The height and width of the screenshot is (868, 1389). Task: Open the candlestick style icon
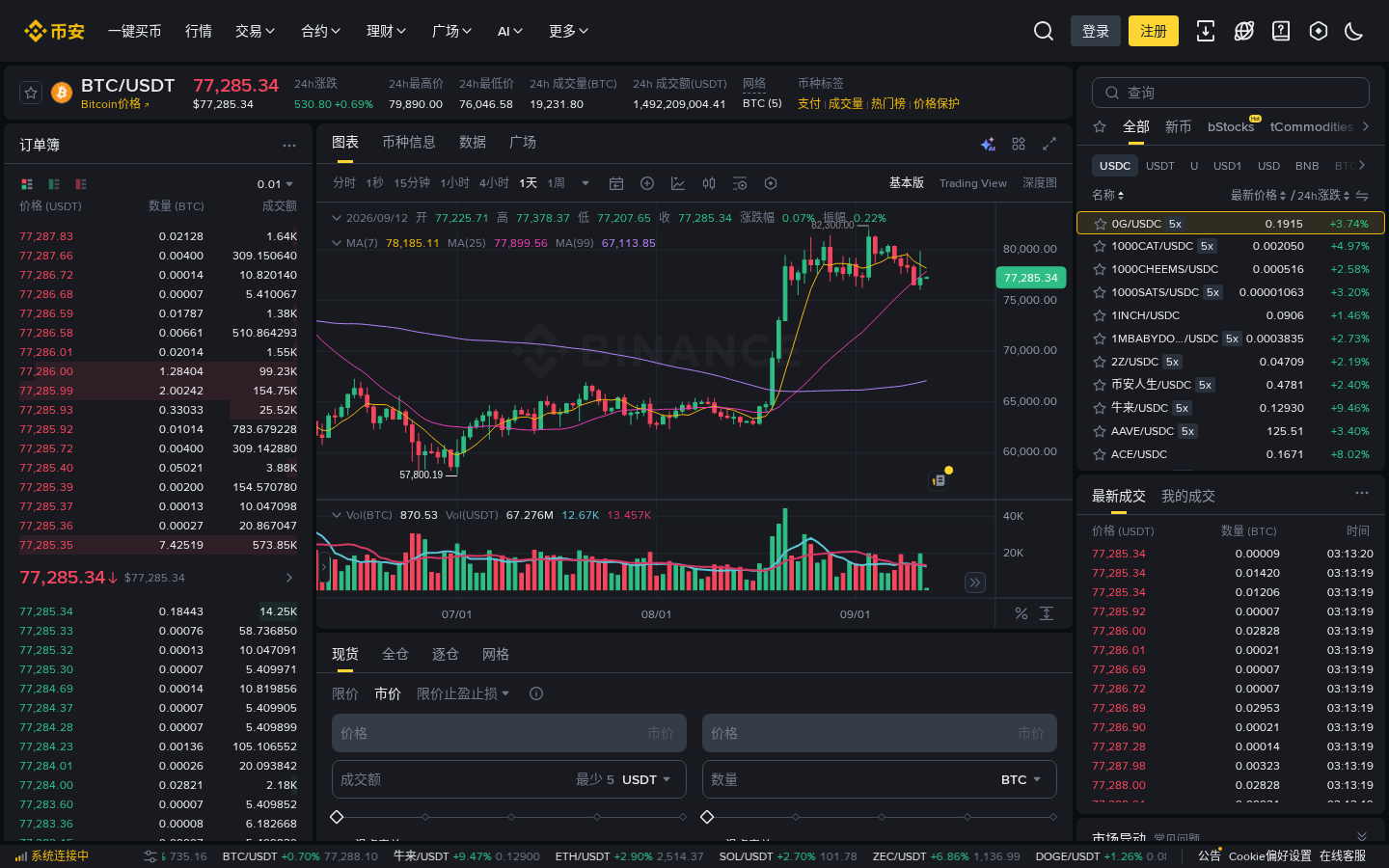coord(709,183)
